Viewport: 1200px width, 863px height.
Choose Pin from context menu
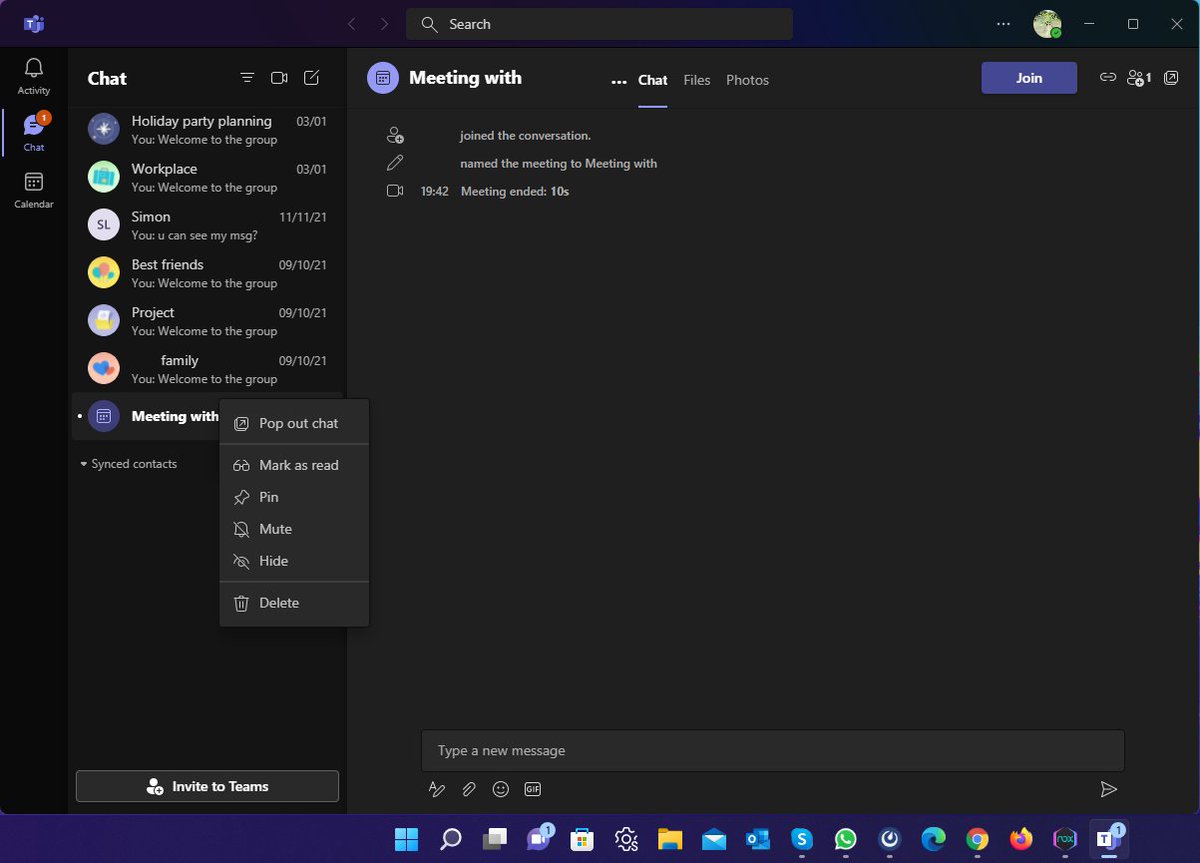click(x=294, y=497)
